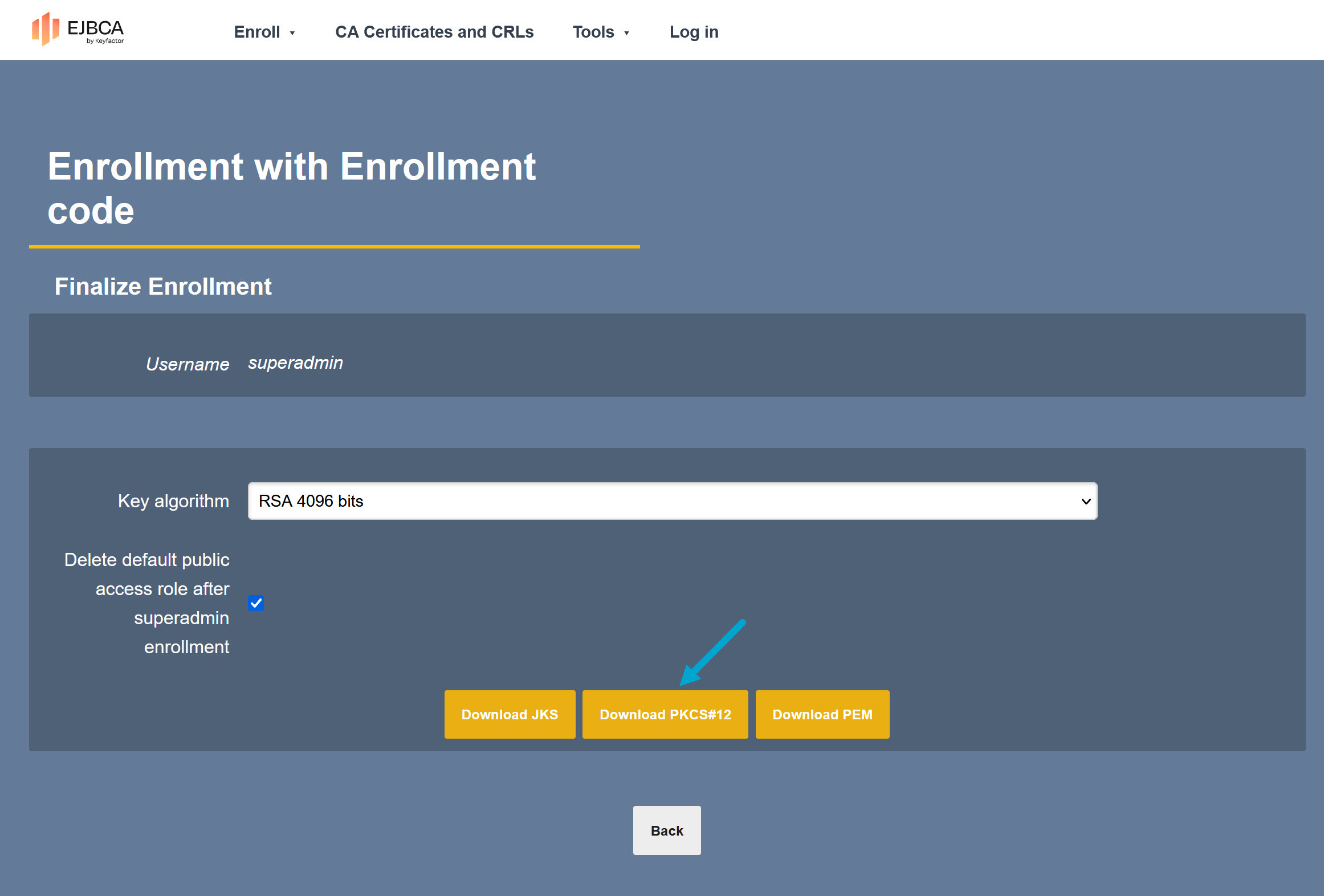Open the Tools menu

(x=593, y=32)
